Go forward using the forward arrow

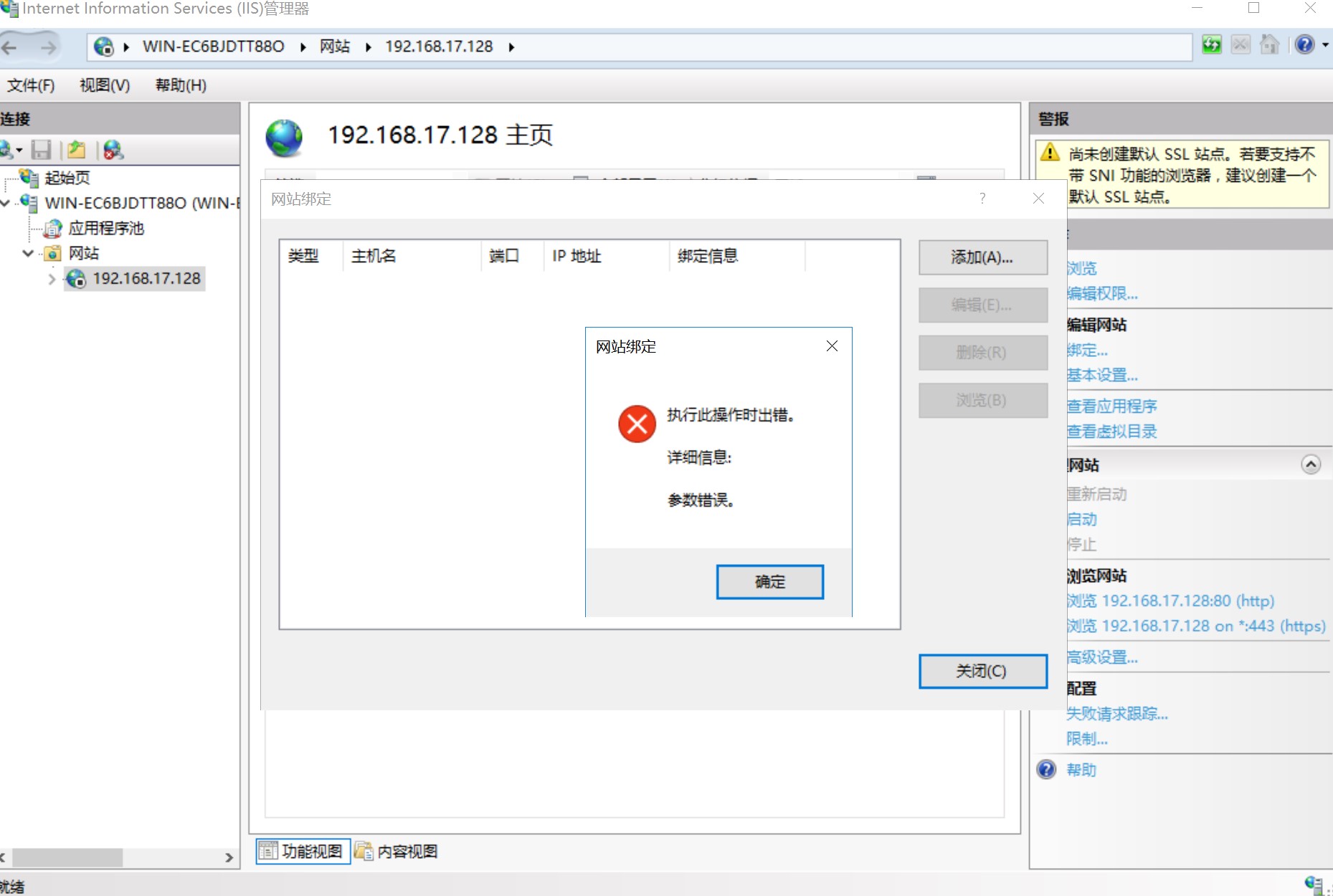48,47
